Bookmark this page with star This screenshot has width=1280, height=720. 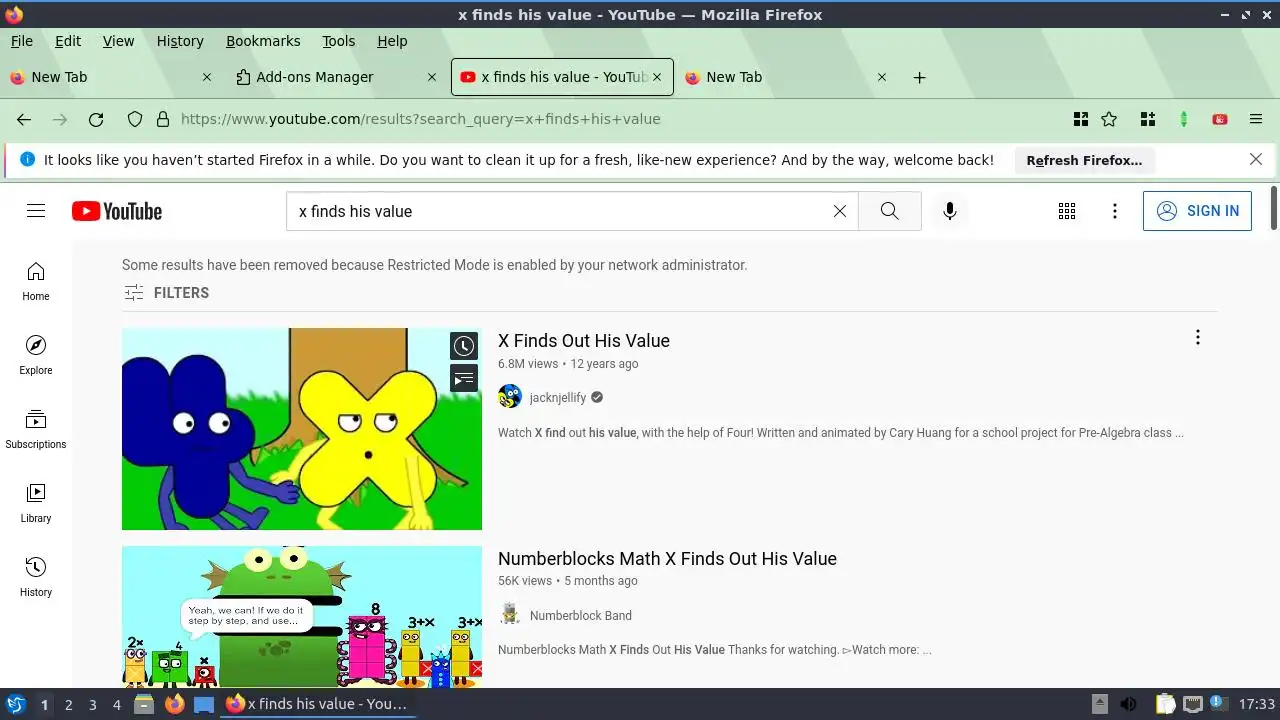pos(1109,119)
